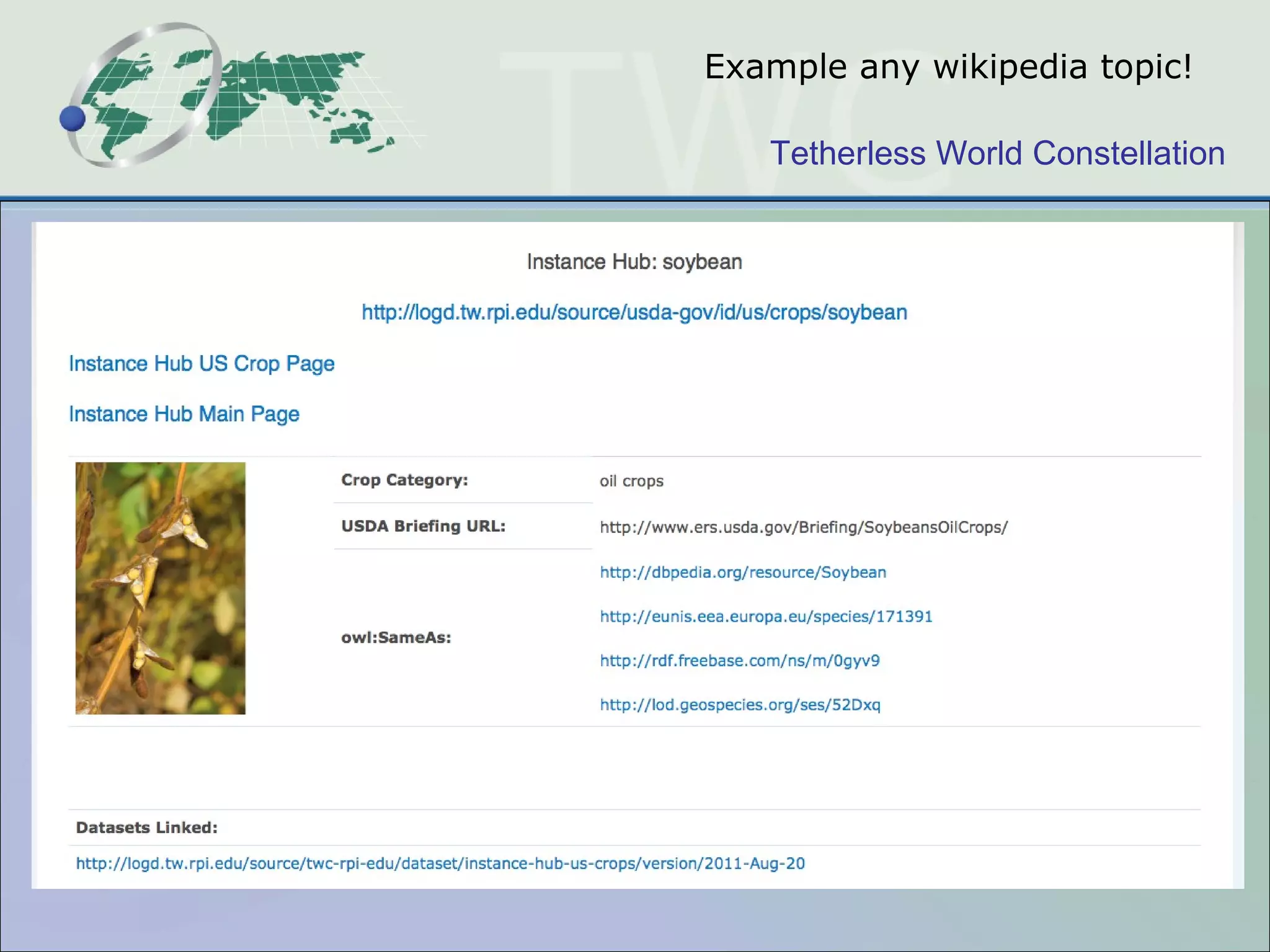This screenshot has height=952, width=1270.
Task: Click the soybean source URL link
Action: click(634, 312)
